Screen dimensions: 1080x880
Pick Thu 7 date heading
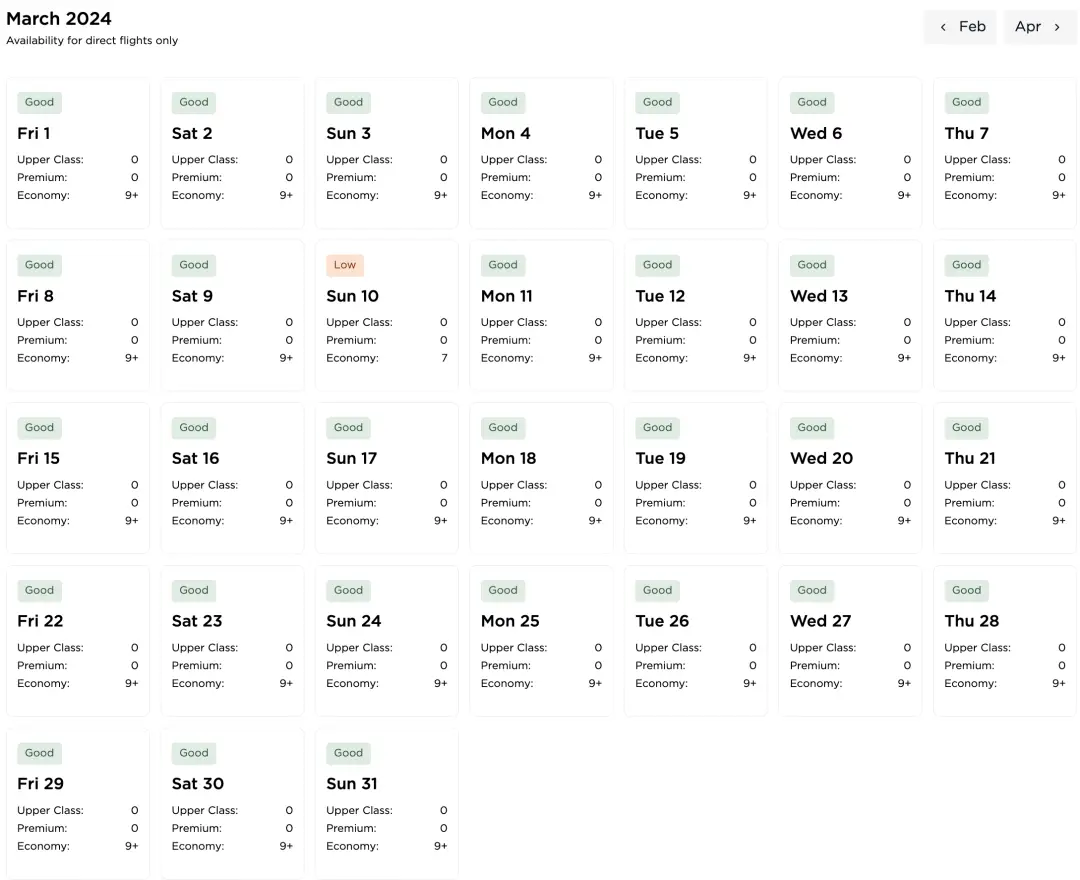click(966, 134)
